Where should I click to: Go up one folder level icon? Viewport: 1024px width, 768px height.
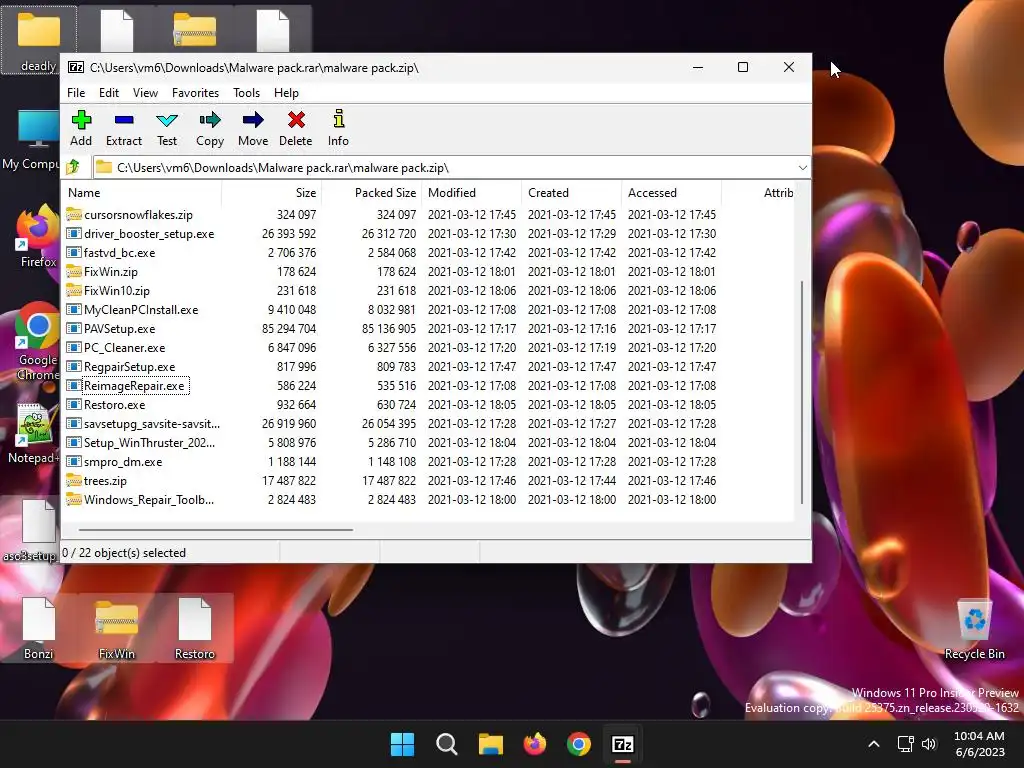(x=73, y=167)
